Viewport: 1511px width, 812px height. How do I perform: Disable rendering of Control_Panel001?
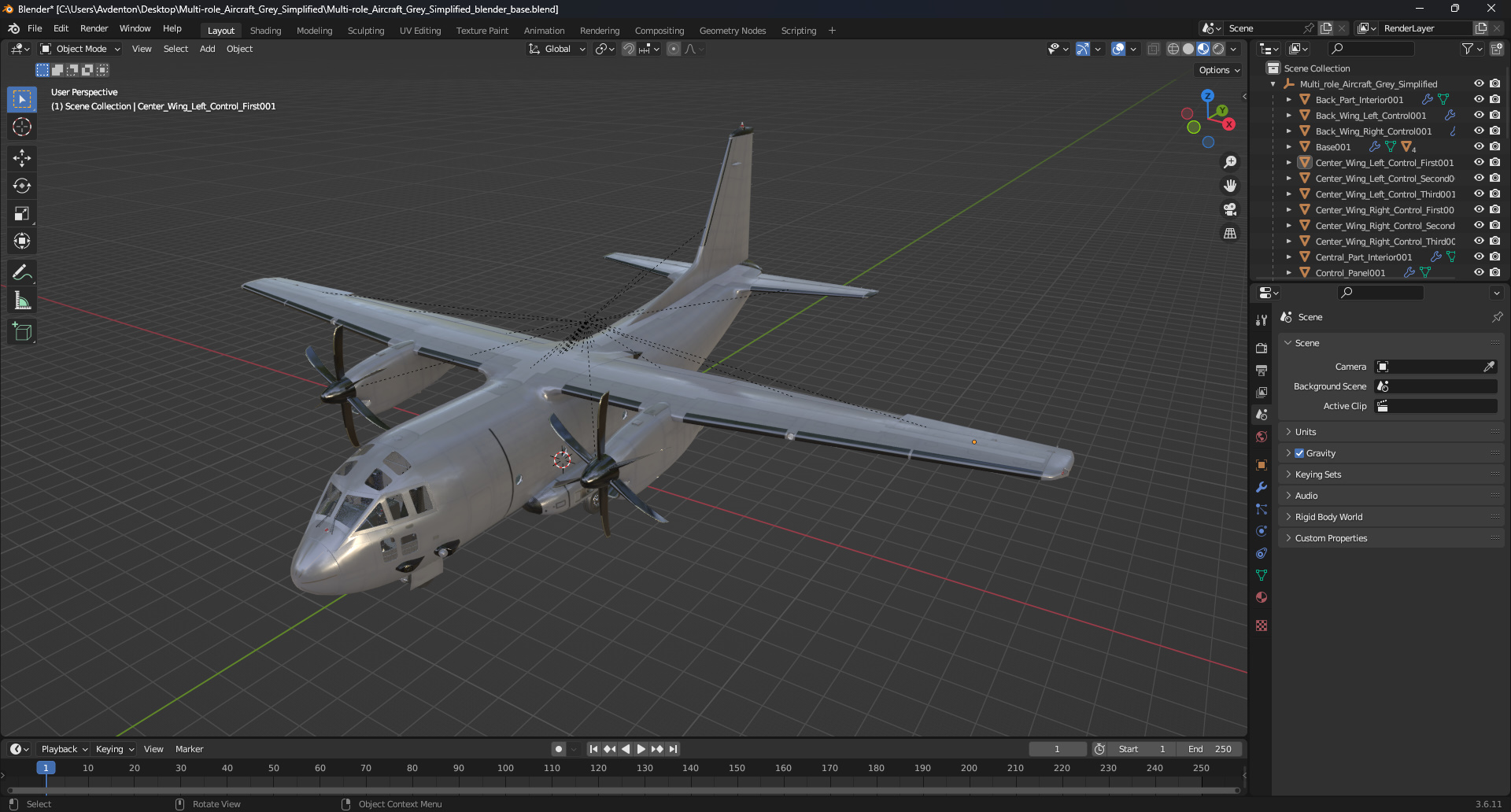coord(1494,272)
